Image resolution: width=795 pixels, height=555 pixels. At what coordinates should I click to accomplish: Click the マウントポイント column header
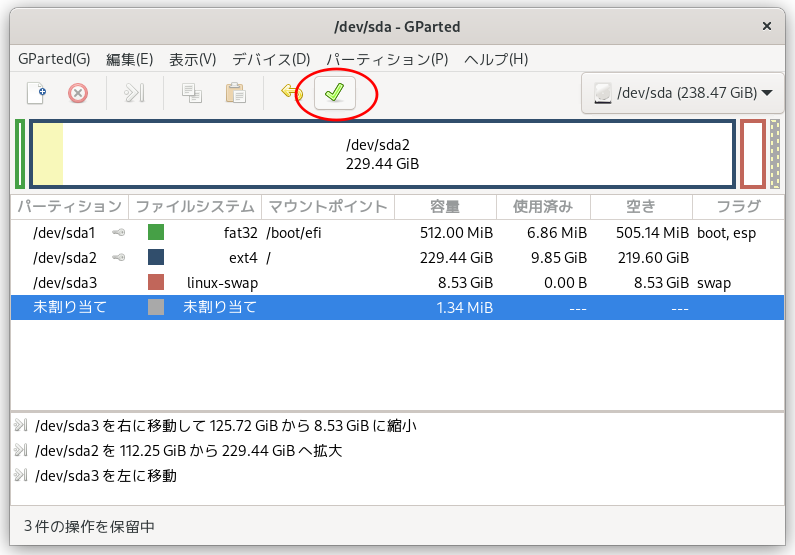(328, 207)
